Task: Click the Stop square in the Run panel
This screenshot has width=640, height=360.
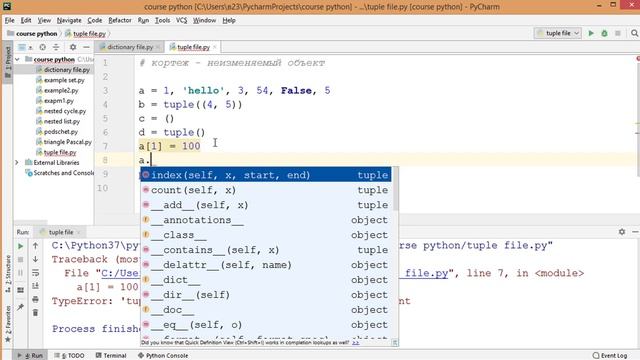Action: coord(20,260)
